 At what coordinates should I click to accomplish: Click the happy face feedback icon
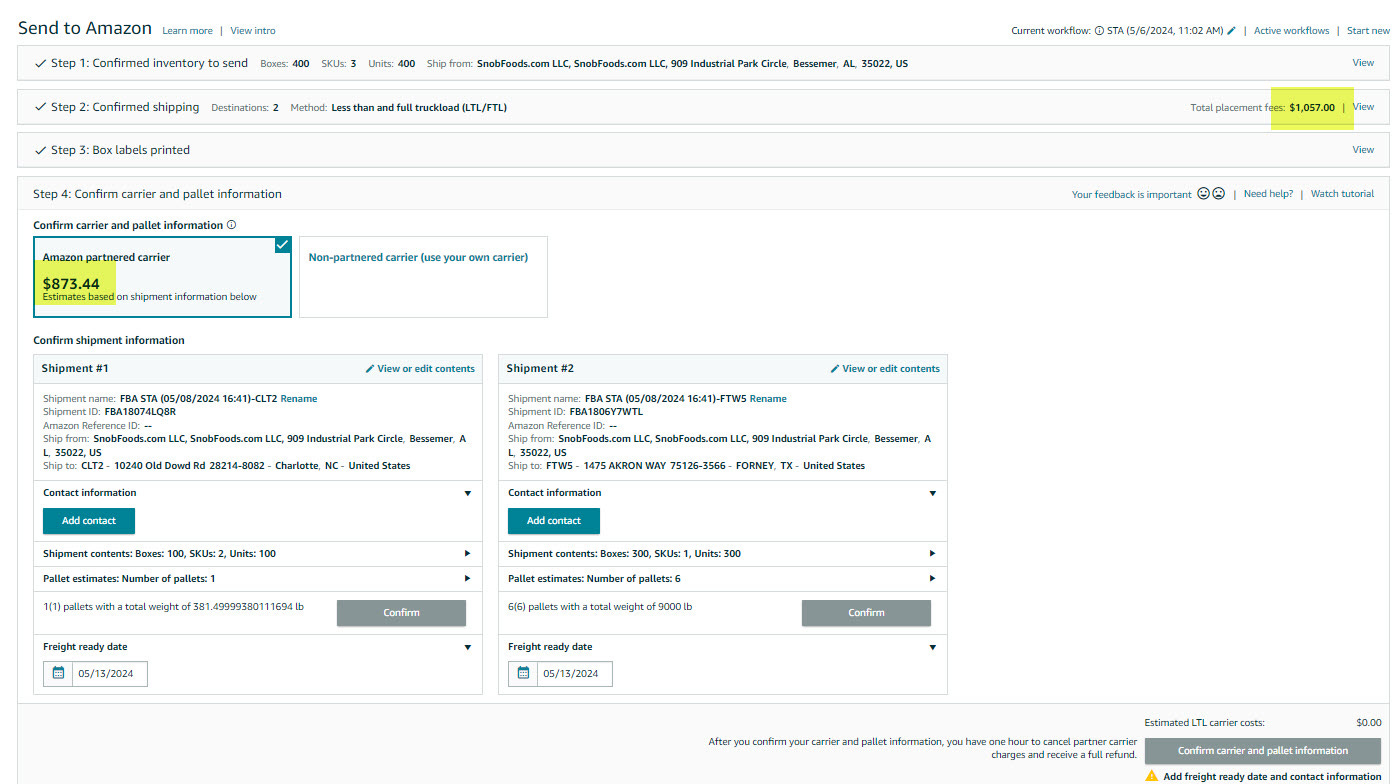tap(1203, 194)
